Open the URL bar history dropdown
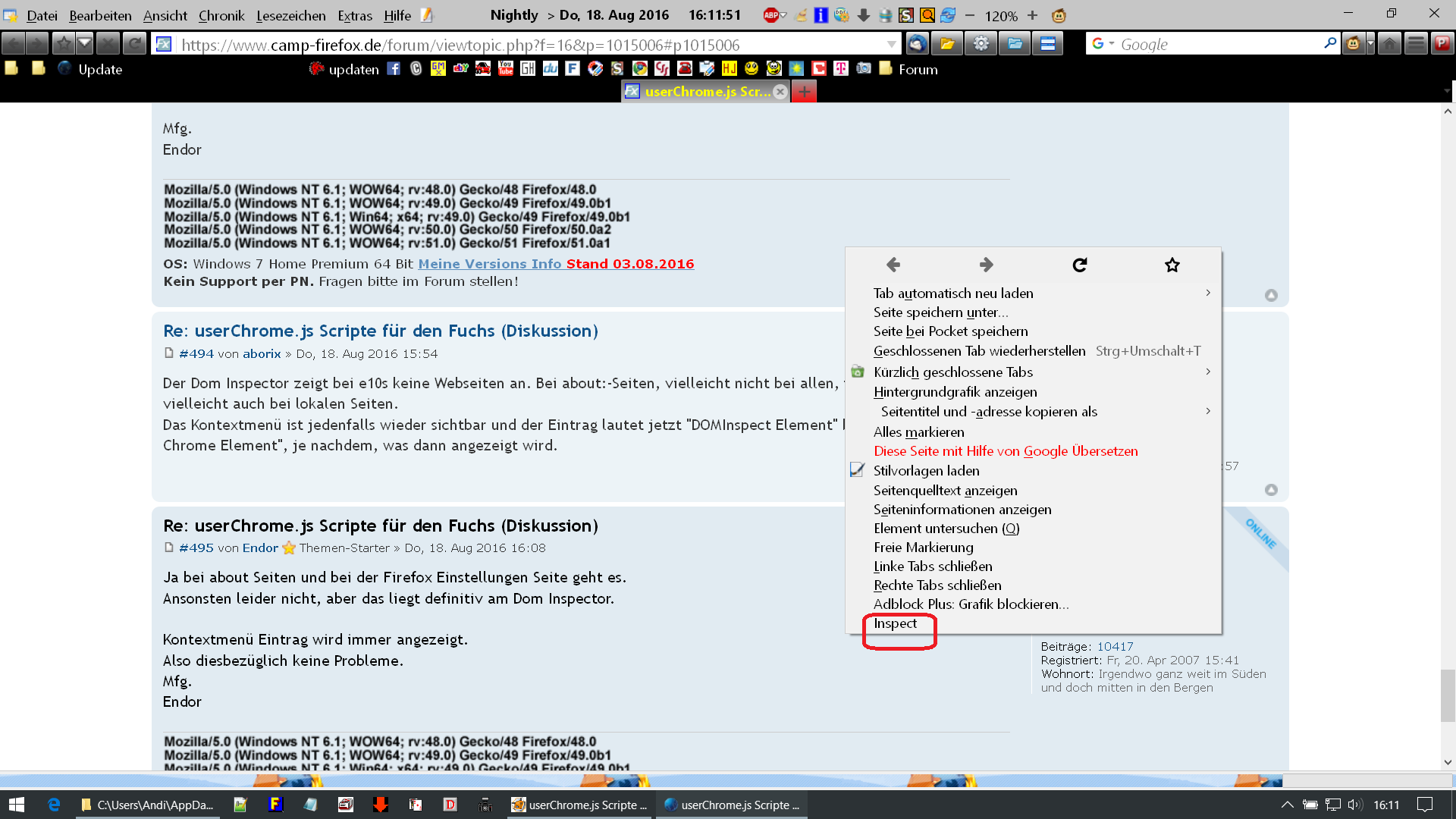 click(891, 45)
